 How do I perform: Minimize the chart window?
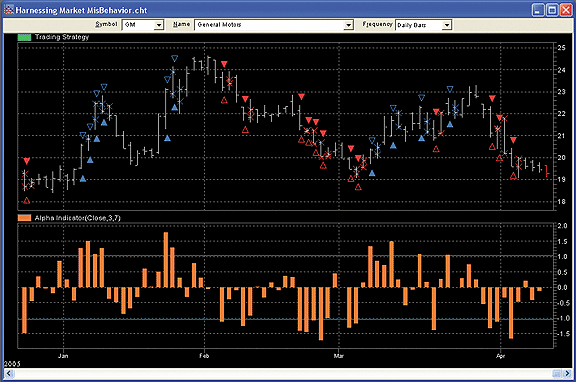coord(538,10)
